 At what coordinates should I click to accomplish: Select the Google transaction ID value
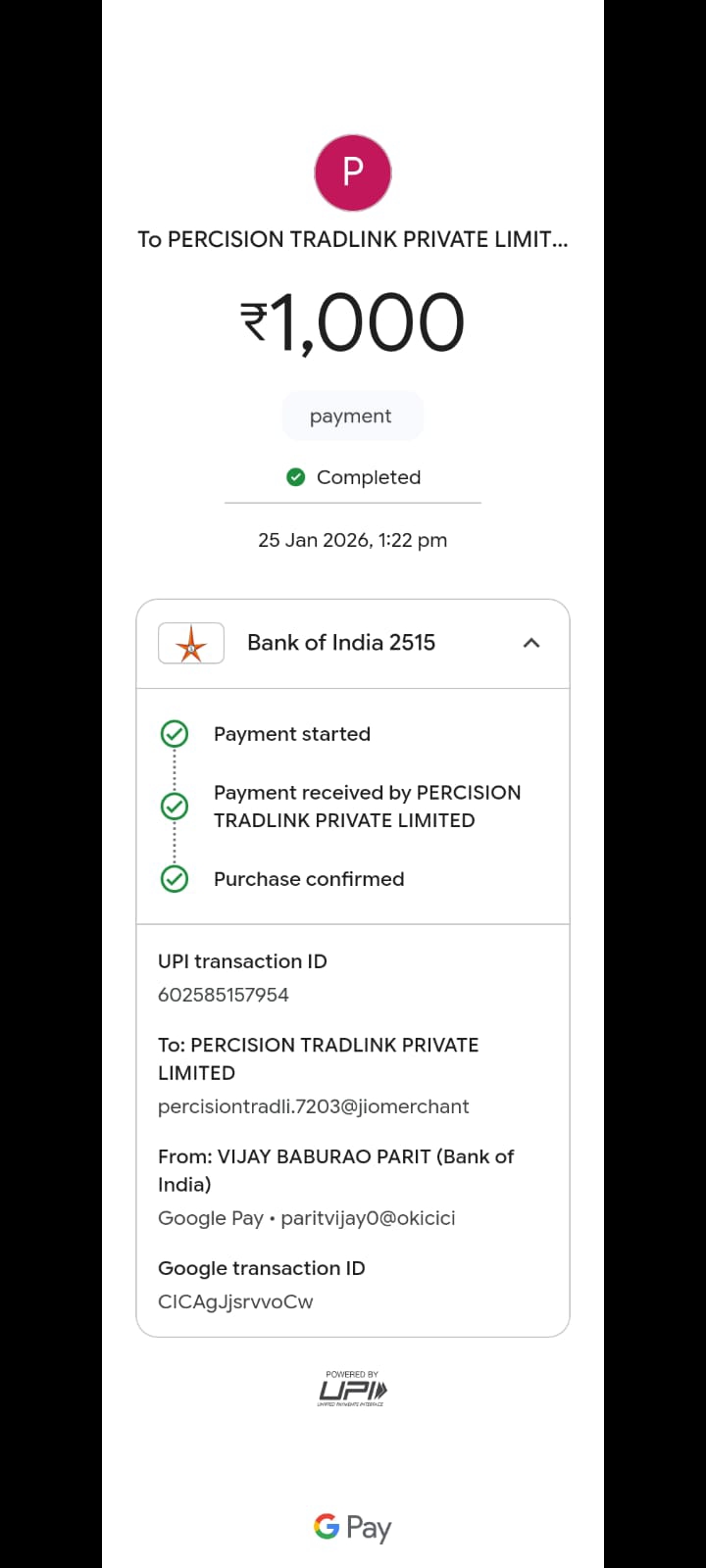(235, 1301)
